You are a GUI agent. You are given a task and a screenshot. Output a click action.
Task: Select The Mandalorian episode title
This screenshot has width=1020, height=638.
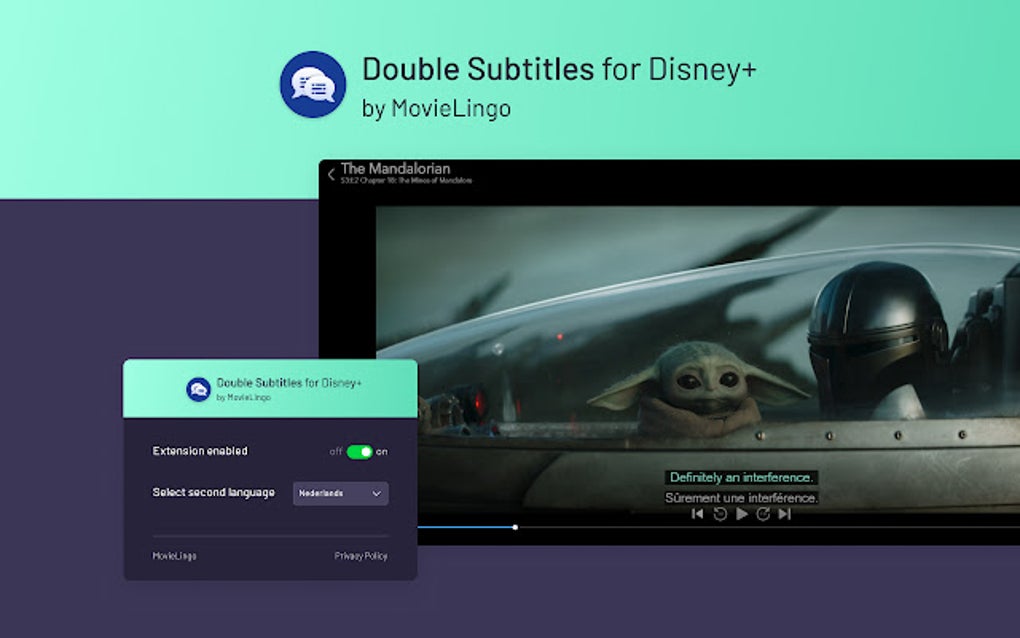tap(396, 169)
